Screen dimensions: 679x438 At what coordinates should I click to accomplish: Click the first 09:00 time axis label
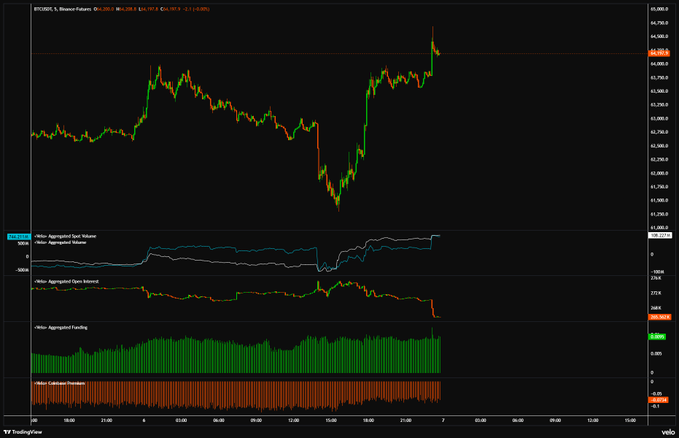coord(256,420)
